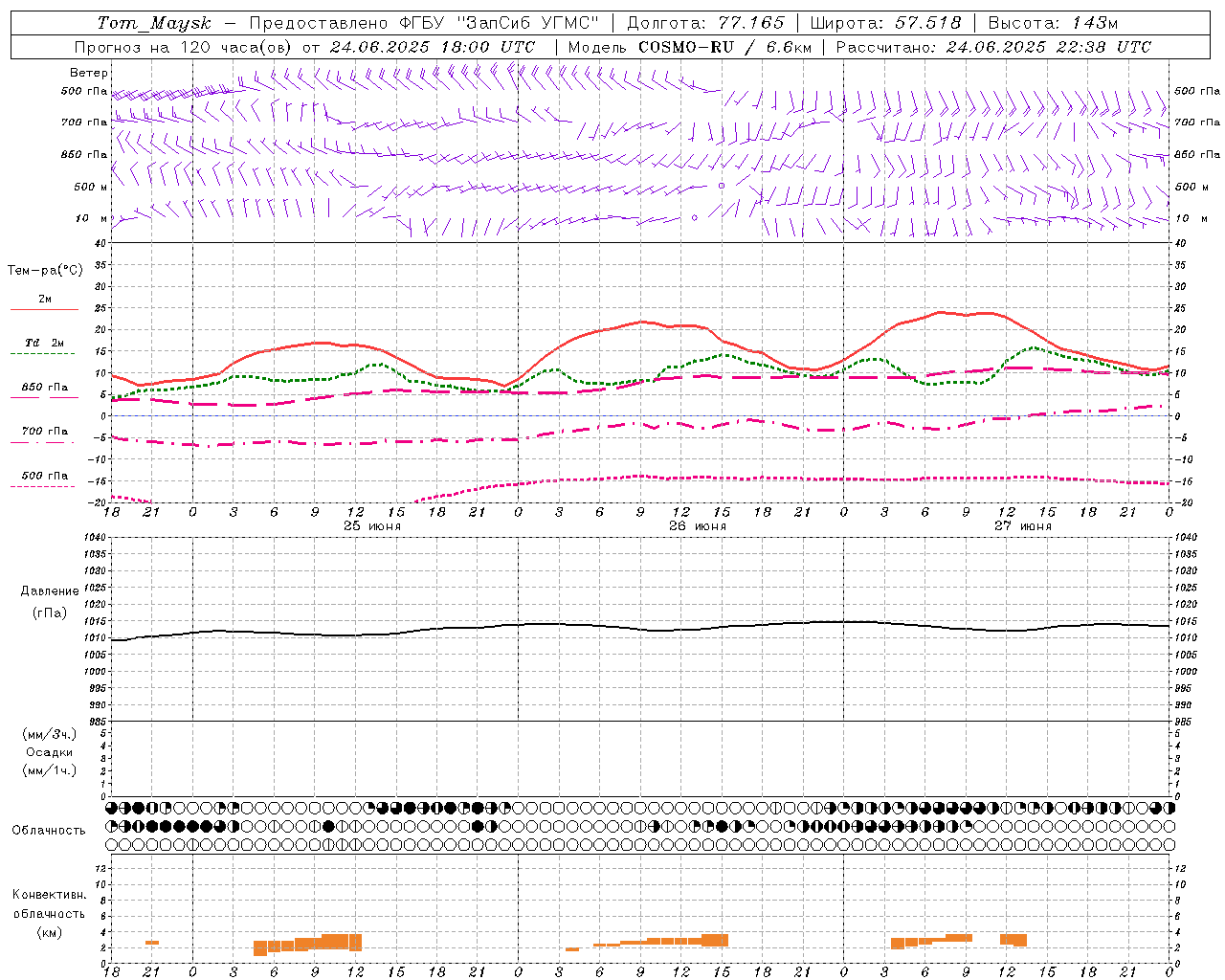The width and height of the screenshot is (1225, 980).
Task: Click the "Прогноз на 120 часа(ов)" text
Action: pos(184,47)
